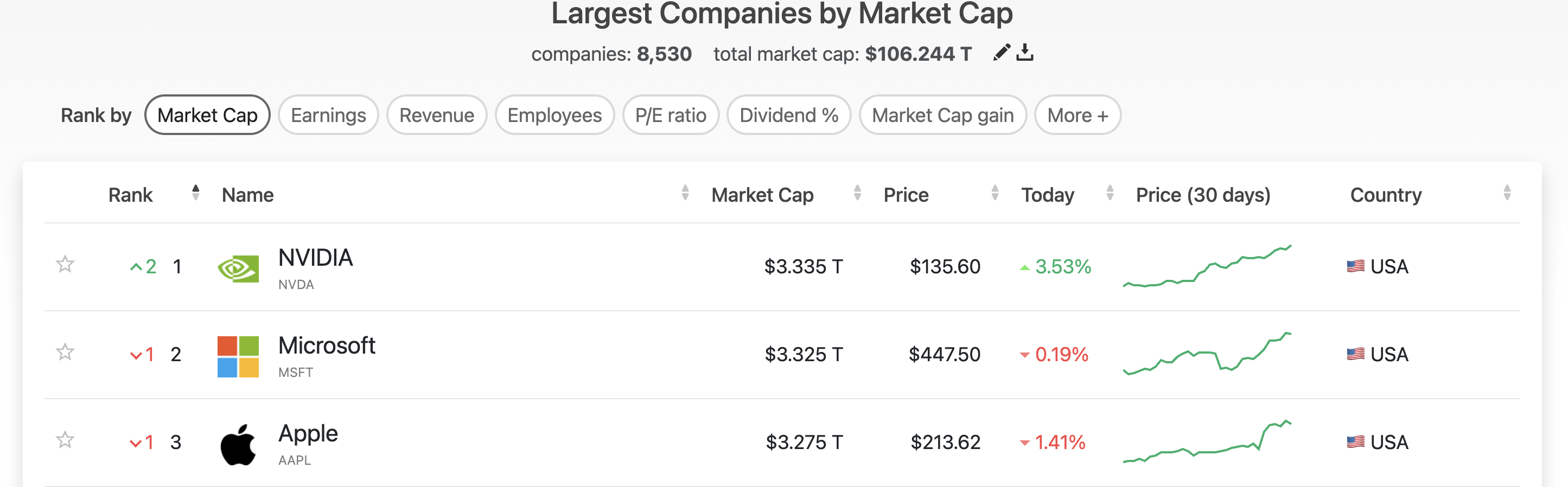The width and height of the screenshot is (1568, 487).
Task: Click the USA flag in NVIDIA's row
Action: coord(1355,267)
